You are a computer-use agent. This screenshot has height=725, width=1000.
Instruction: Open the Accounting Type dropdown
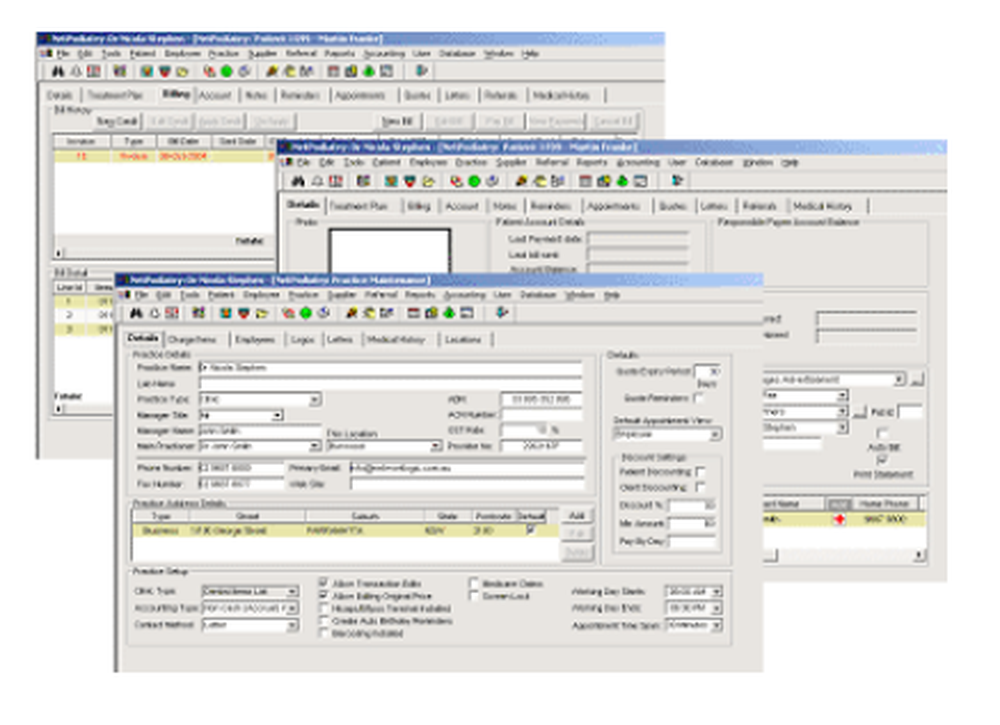[x=292, y=608]
